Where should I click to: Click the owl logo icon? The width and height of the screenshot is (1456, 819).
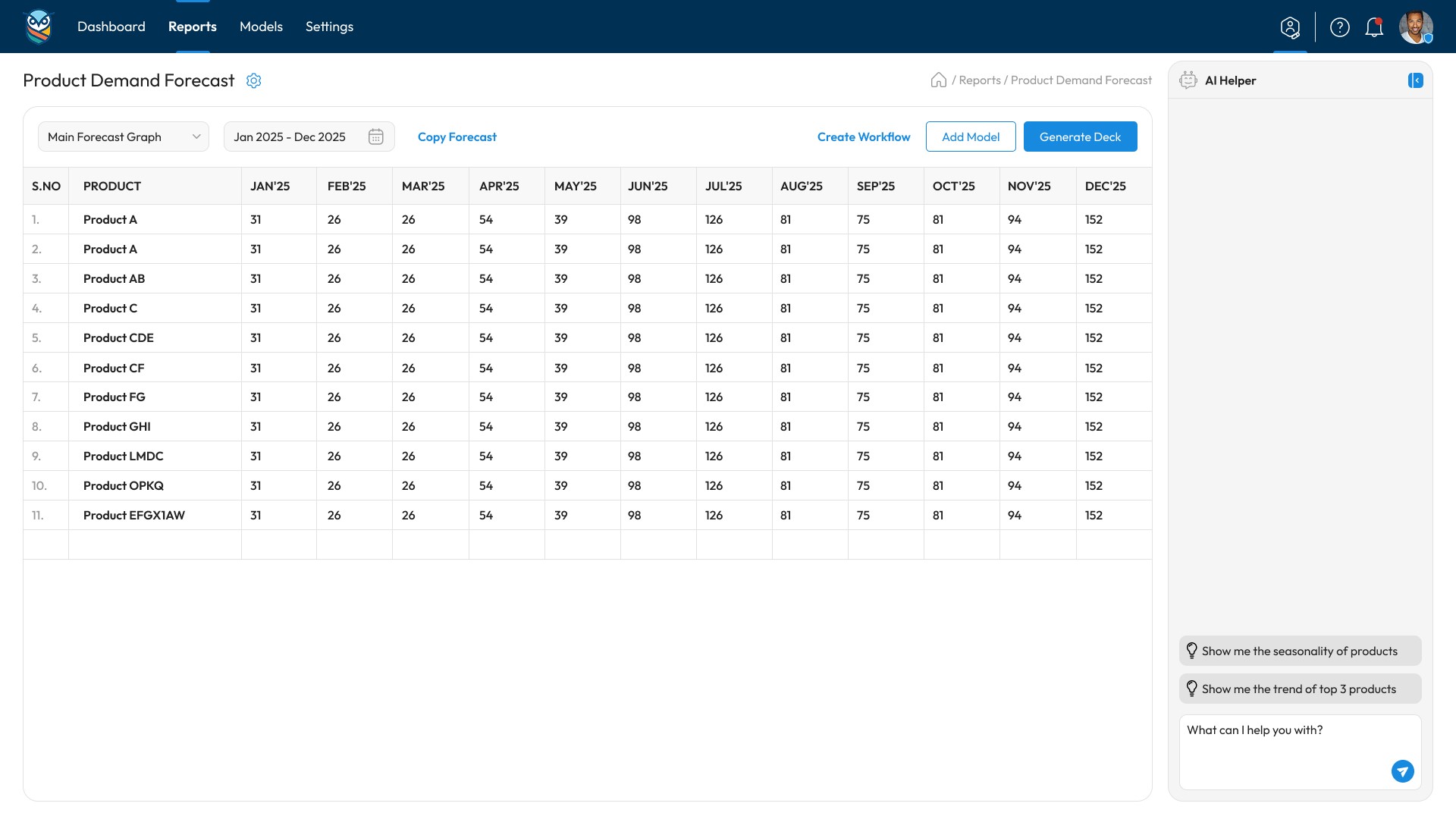coord(39,27)
